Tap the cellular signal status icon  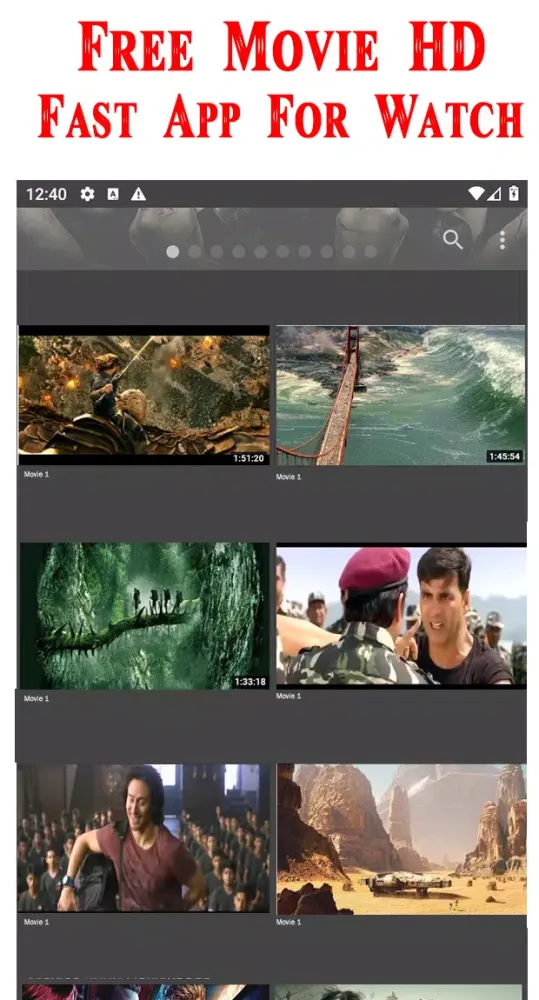click(494, 193)
